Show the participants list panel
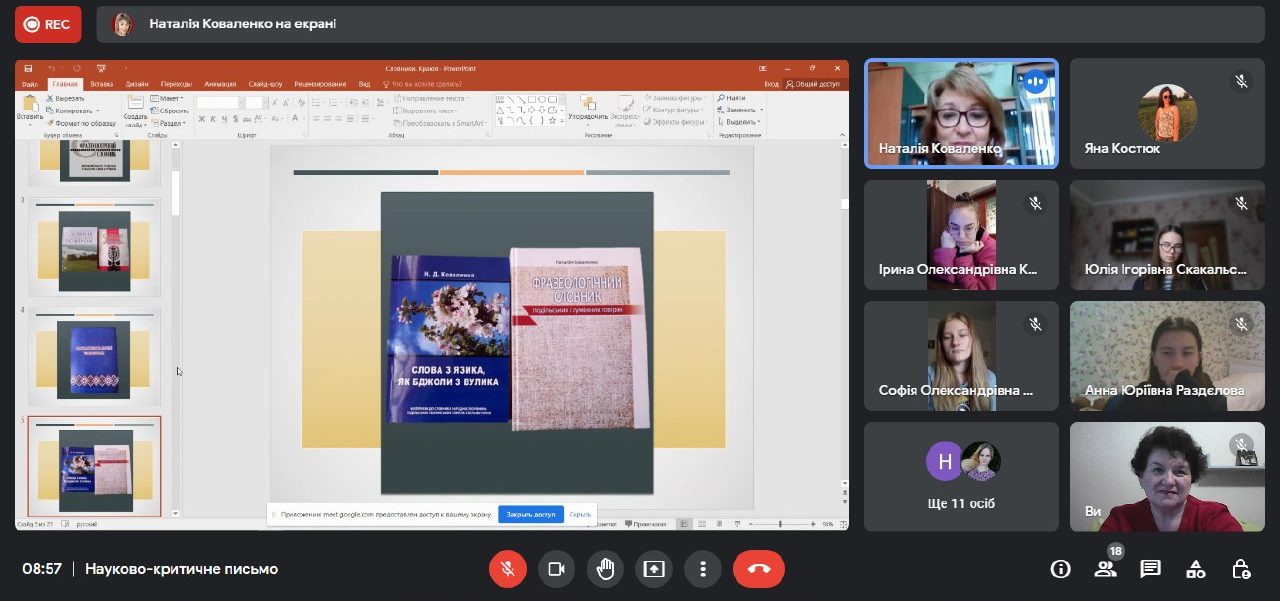 (x=1105, y=569)
